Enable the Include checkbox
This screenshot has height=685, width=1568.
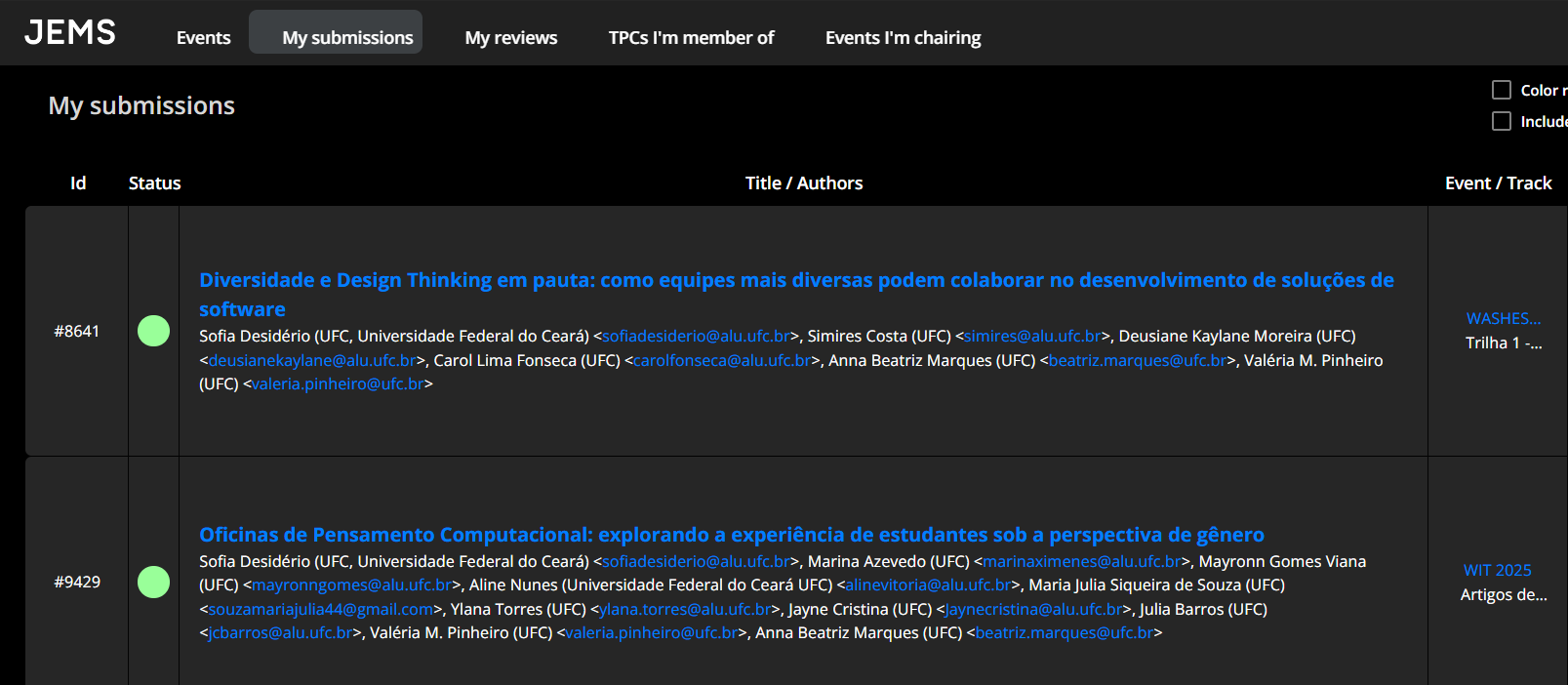point(1502,121)
